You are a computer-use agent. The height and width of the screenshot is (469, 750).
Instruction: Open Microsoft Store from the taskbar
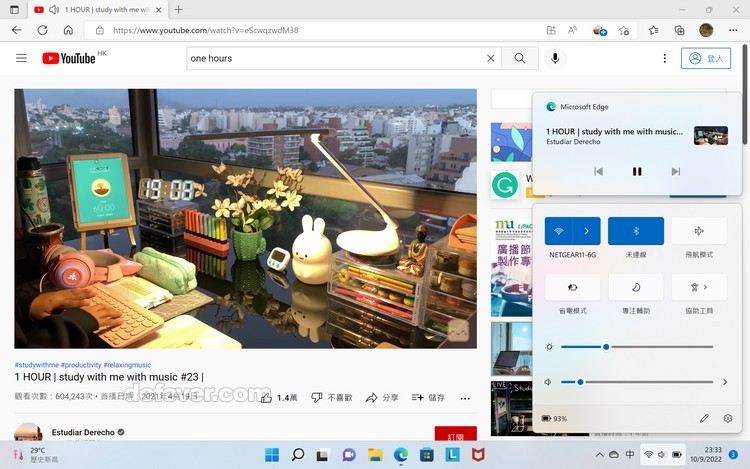427,455
